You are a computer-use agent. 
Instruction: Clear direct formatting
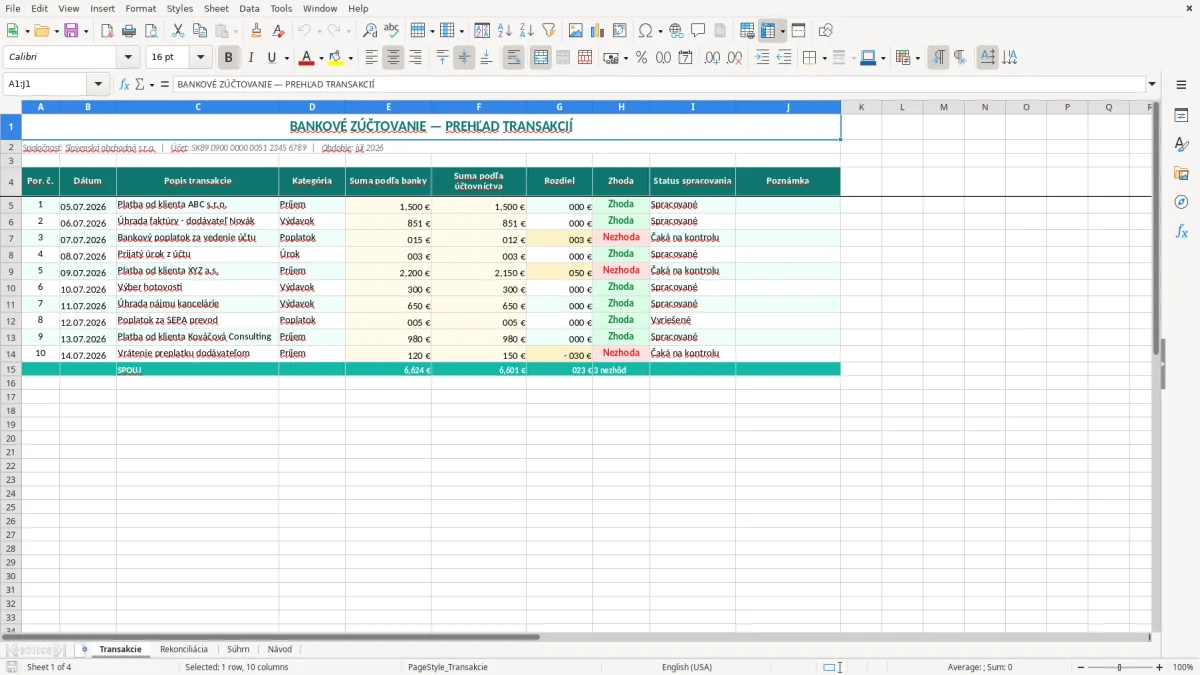278,31
